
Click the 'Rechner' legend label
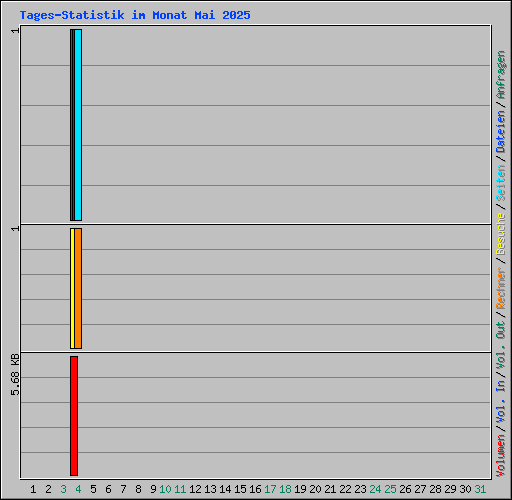(501, 288)
